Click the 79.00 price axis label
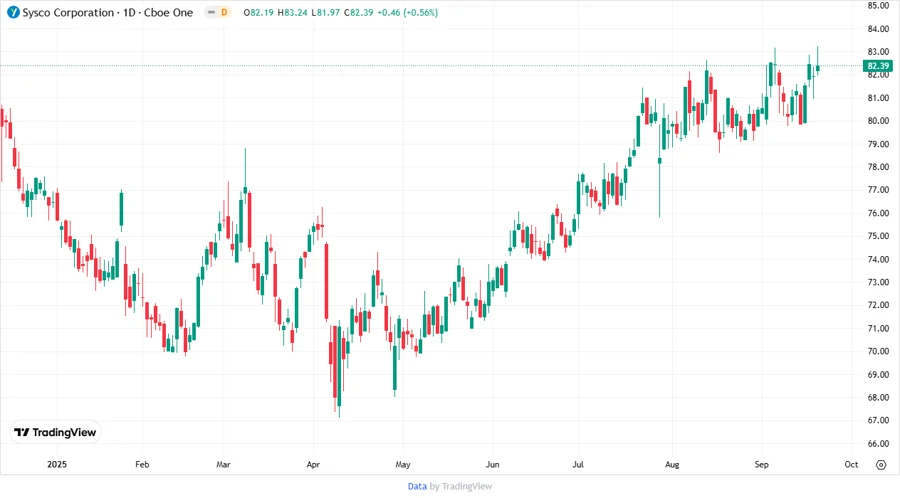This screenshot has height=498, width=900. click(878, 144)
